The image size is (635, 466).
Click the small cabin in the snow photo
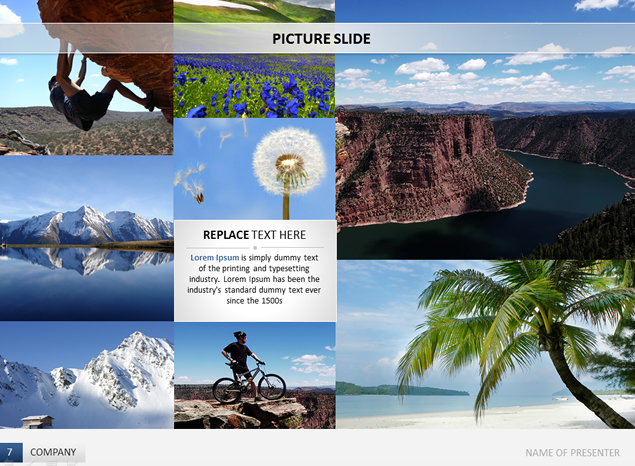[x=37, y=421]
